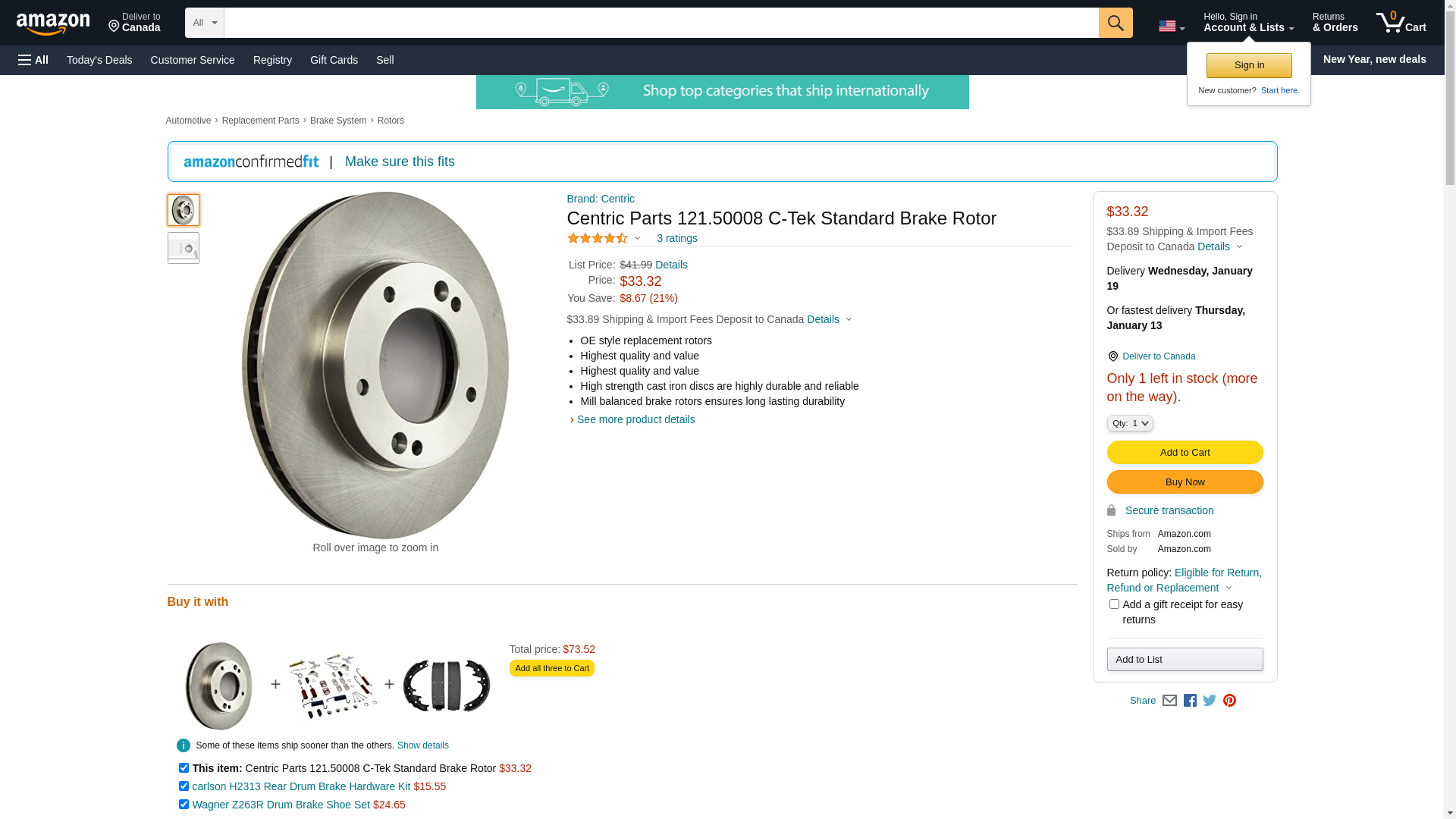Open Today's Deals nav item
Screen dimensions: 1456x819
[99, 60]
